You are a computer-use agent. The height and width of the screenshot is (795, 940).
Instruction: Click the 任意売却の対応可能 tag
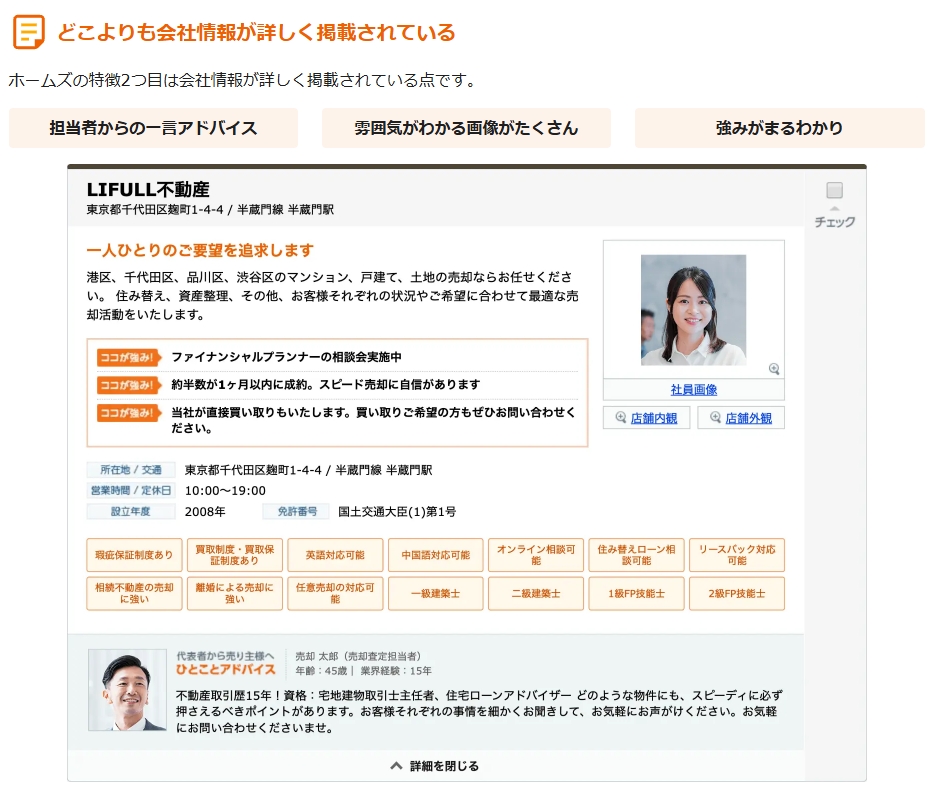[335, 594]
